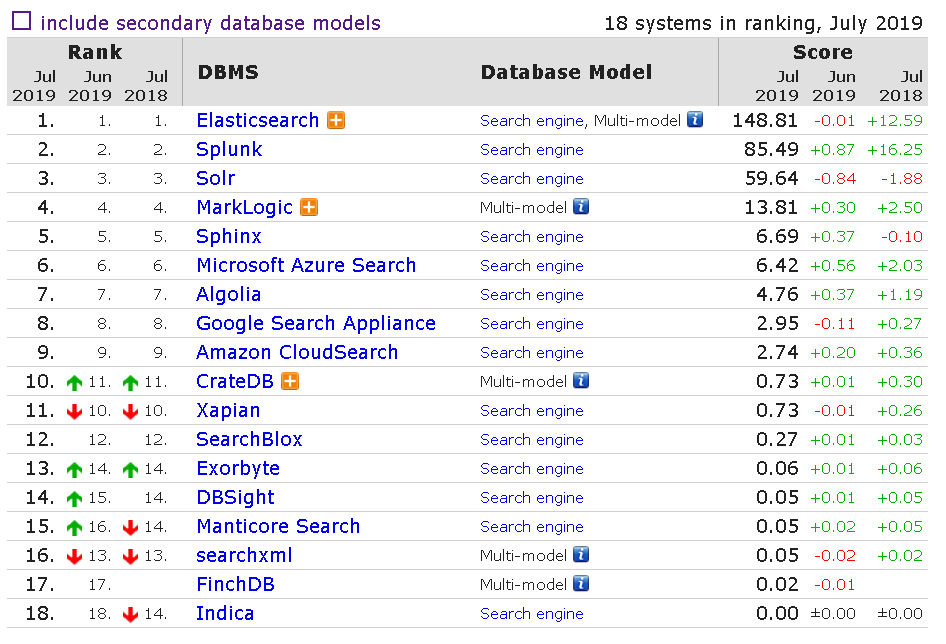Click Search engine link in Algolia row
The width and height of the screenshot is (946, 644).
[x=532, y=295]
